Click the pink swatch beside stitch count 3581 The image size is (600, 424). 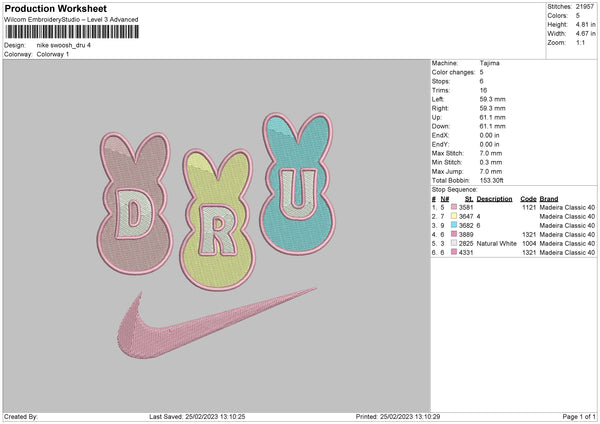(454, 207)
